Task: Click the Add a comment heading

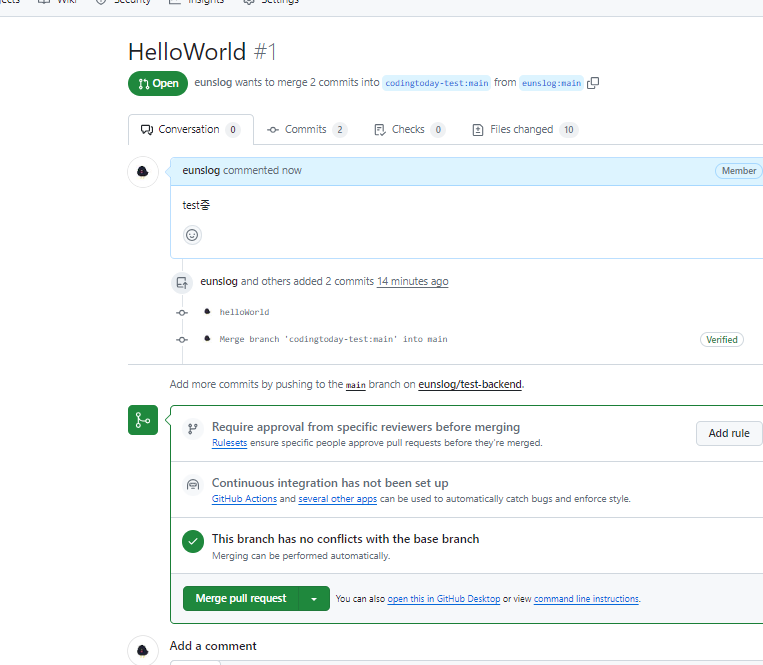Action: 213,646
